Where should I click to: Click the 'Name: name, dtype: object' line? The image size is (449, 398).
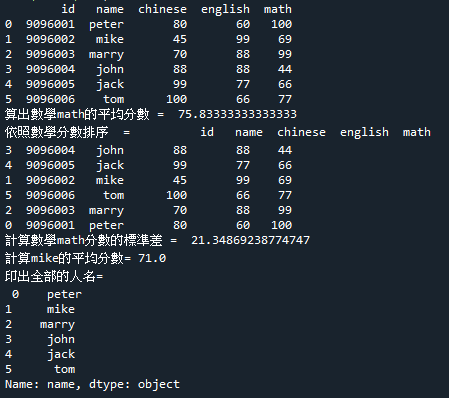pyautogui.click(x=92, y=384)
